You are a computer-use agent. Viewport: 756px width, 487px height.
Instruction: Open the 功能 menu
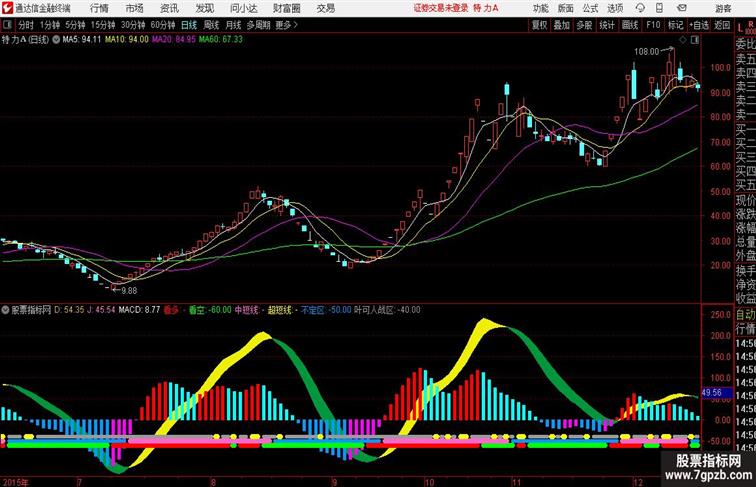(x=540, y=8)
